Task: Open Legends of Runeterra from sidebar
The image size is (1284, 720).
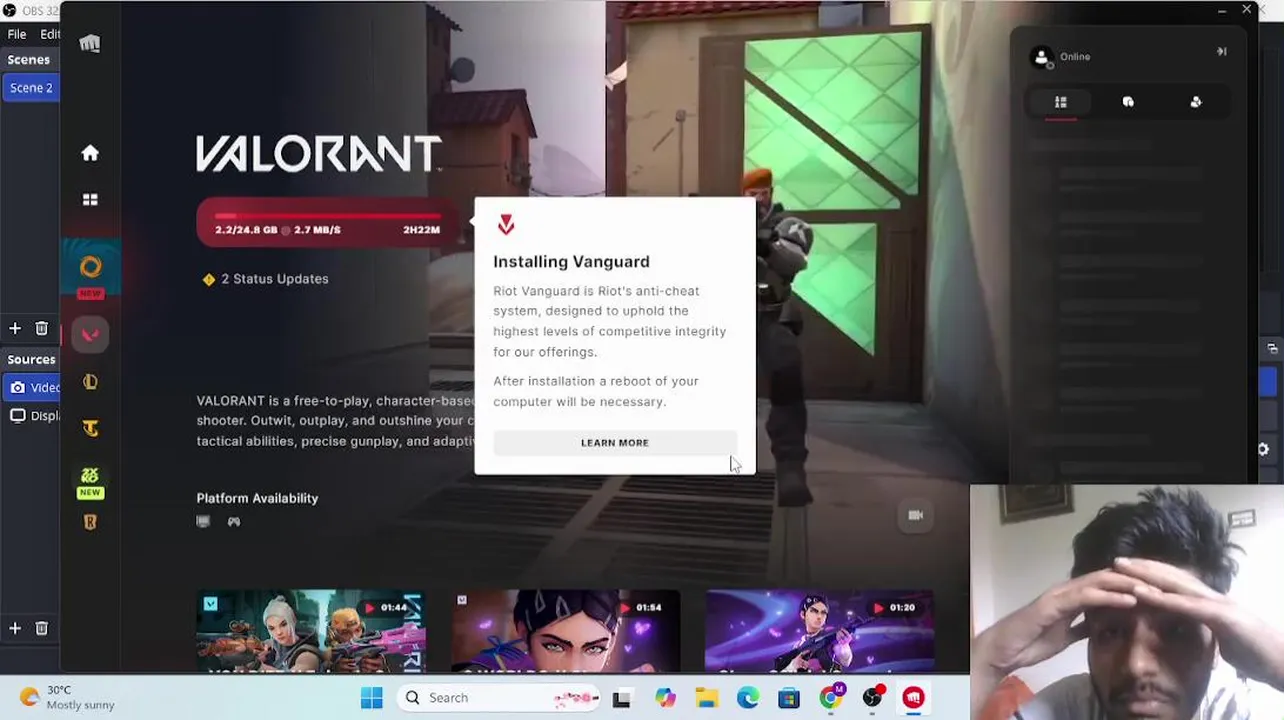Action: click(x=90, y=522)
